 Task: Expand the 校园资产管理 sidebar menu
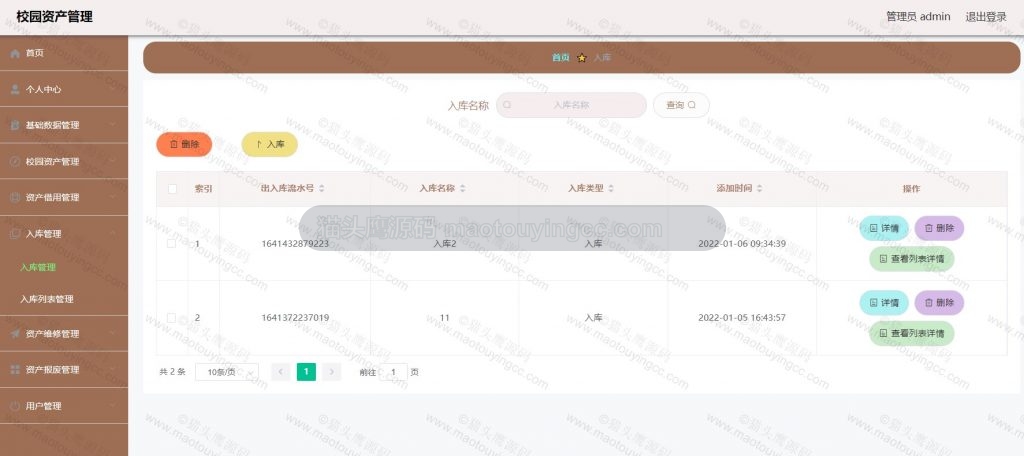63,161
